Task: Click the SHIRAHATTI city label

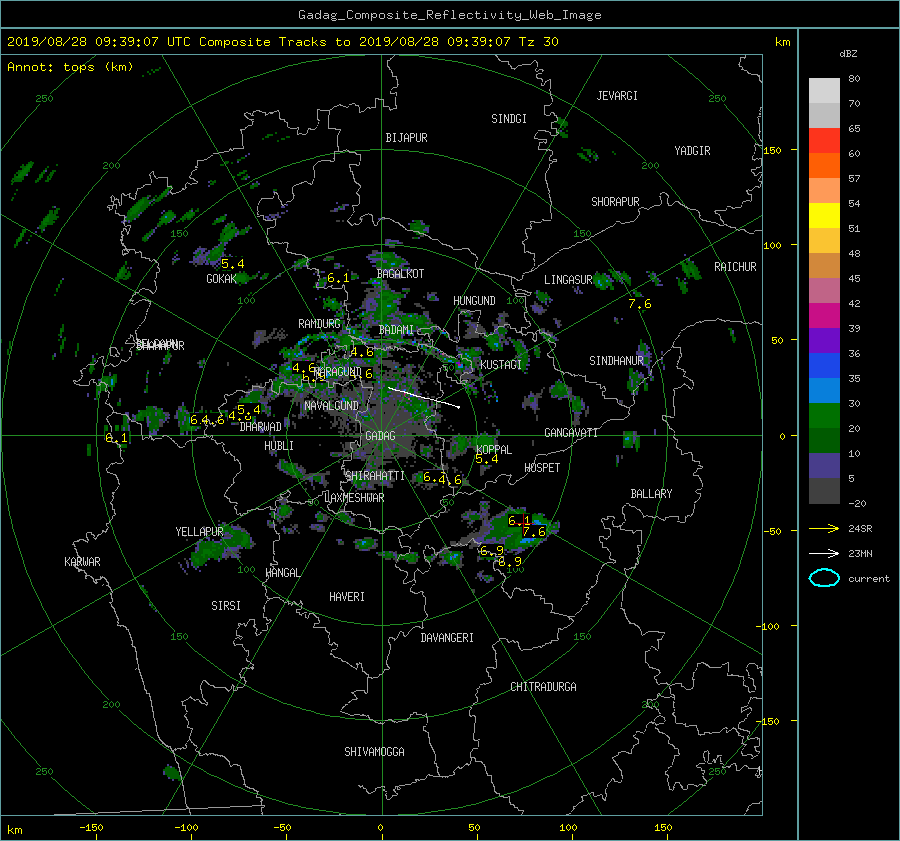Action: pyautogui.click(x=375, y=476)
